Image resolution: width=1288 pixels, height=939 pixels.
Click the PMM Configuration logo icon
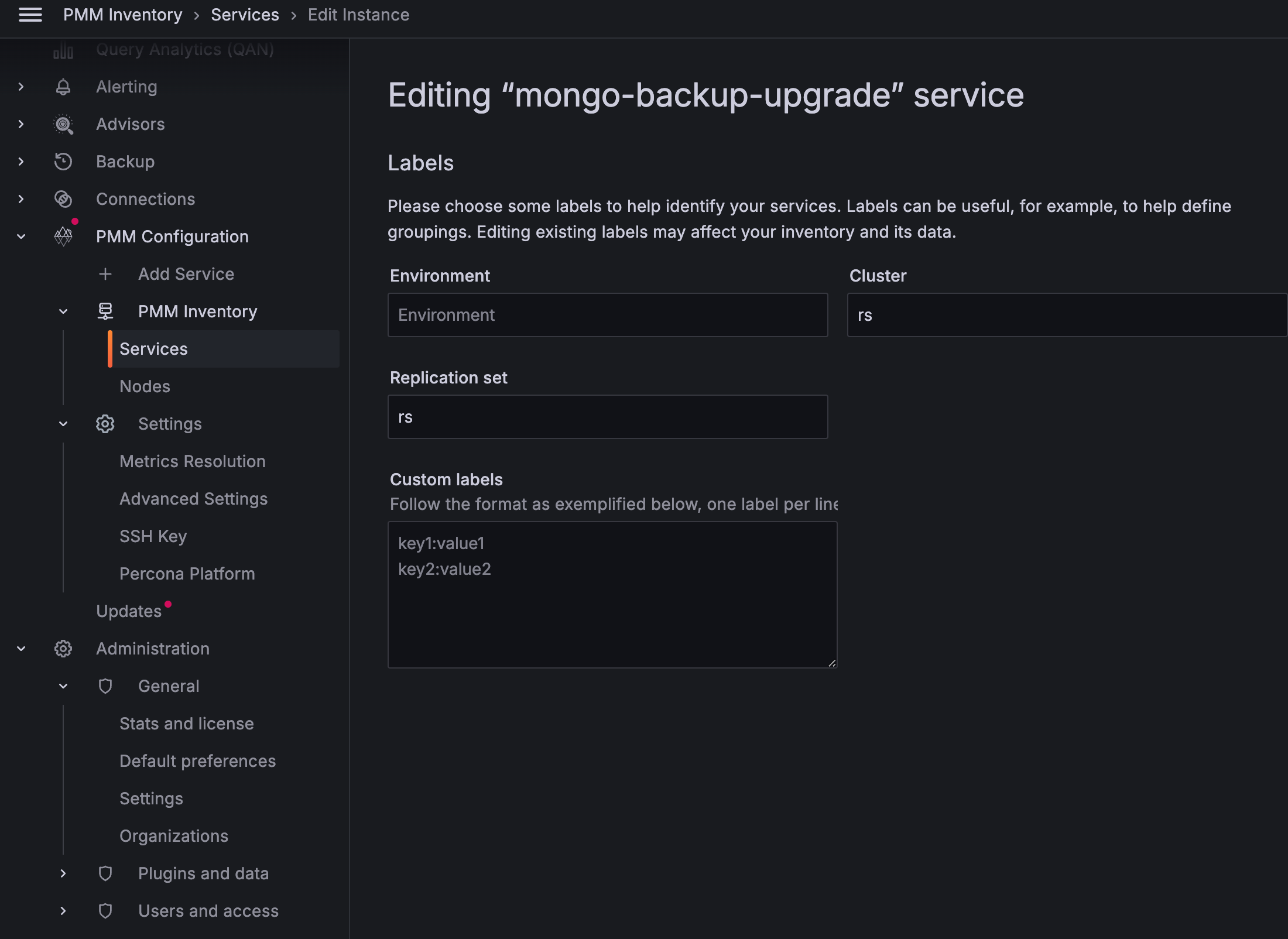point(63,237)
